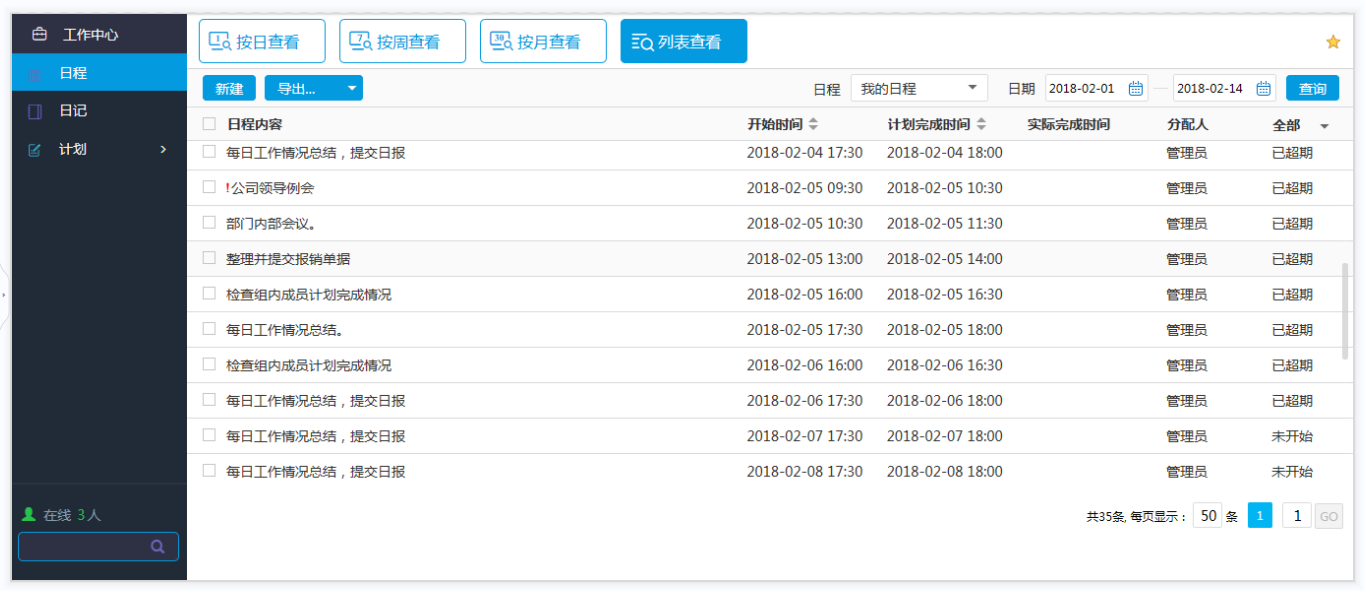Tick checkbox for 公司领导例会 row
This screenshot has width=1365, height=591.
[209, 187]
